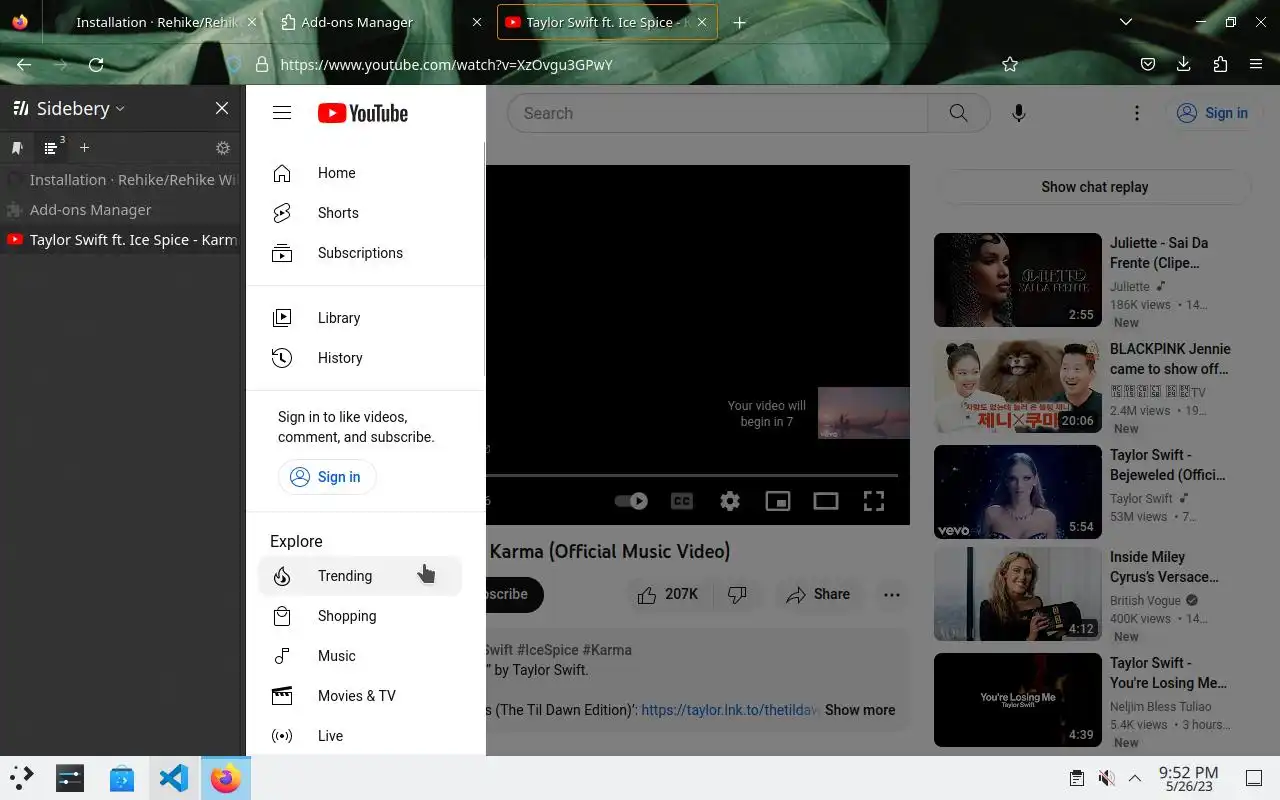This screenshot has height=800, width=1280.
Task: Open Sidebery settings gear
Action: click(x=223, y=148)
